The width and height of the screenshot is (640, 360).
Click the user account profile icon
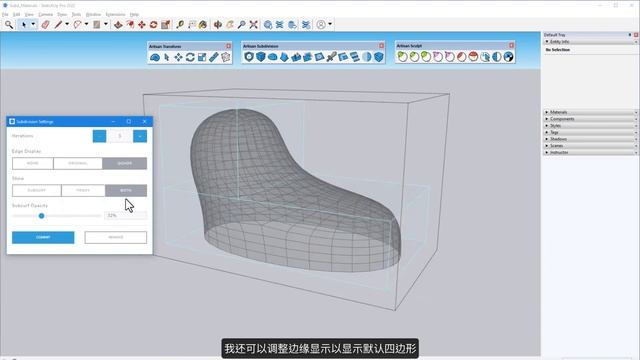321,25
